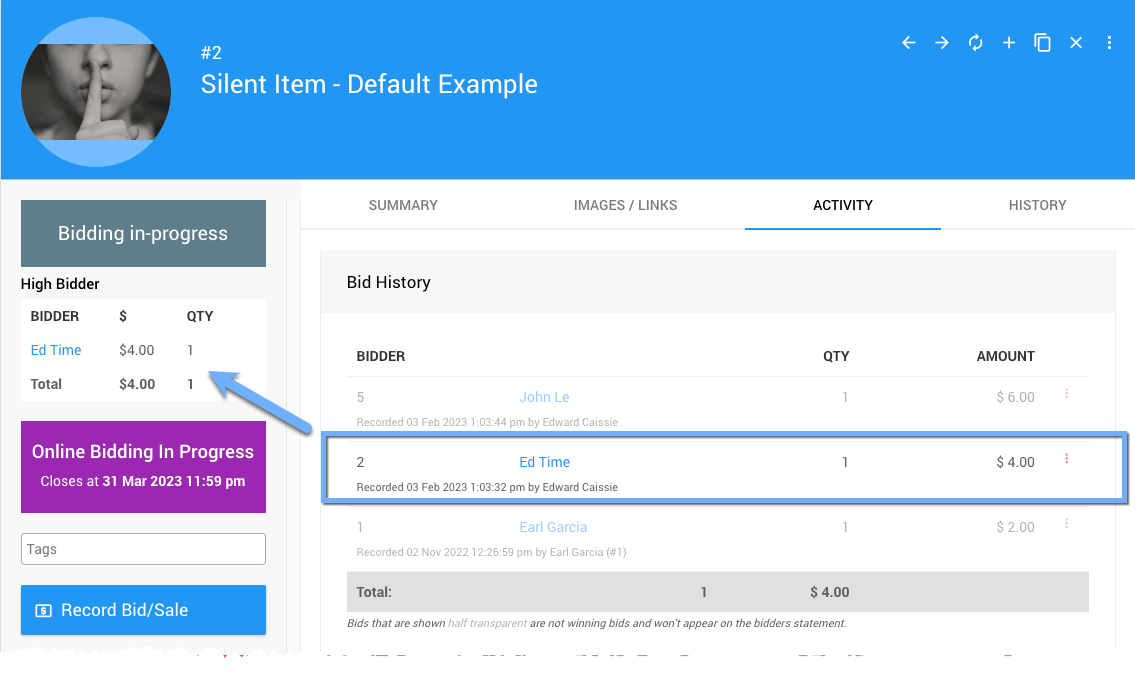Open Ed Time in High Bidder panel
The image size is (1135, 682).
(56, 350)
